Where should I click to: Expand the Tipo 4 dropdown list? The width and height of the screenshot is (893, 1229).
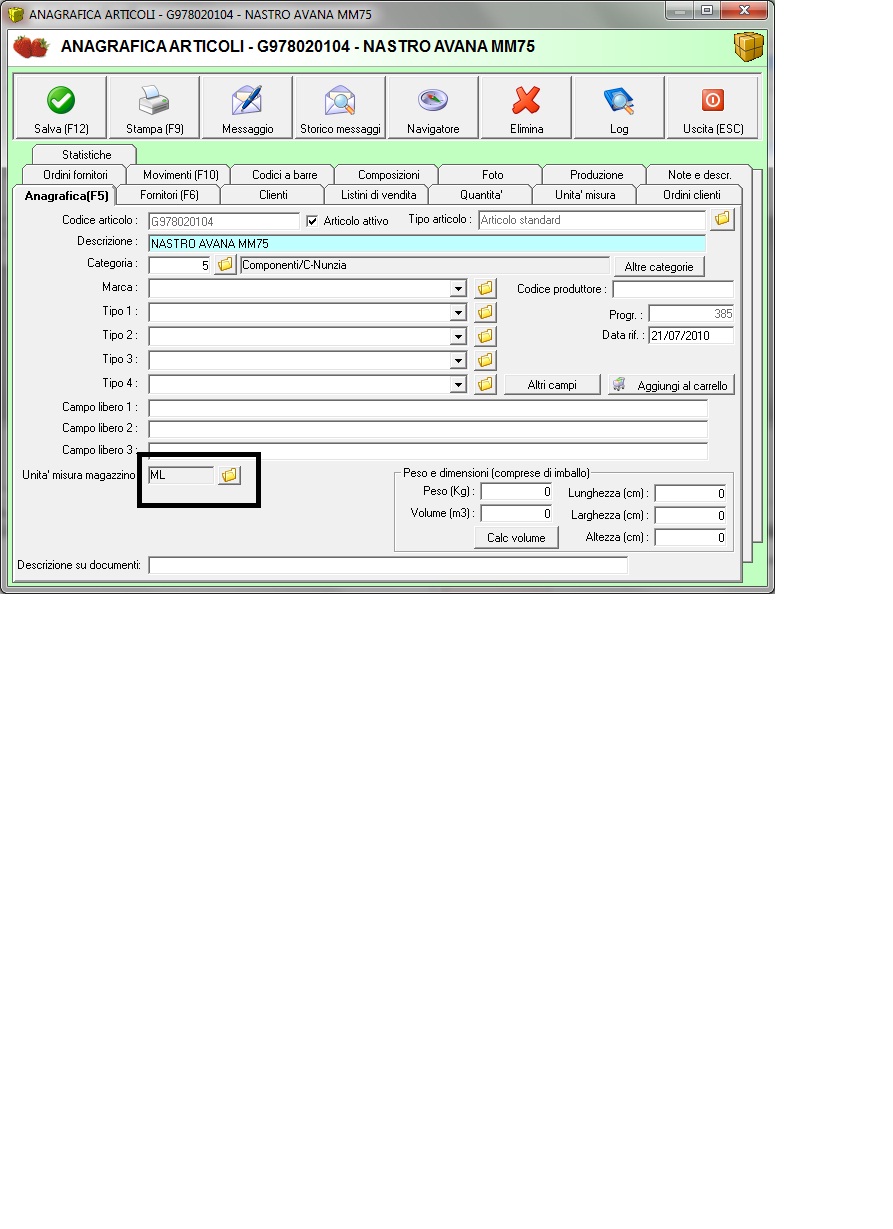tap(458, 385)
